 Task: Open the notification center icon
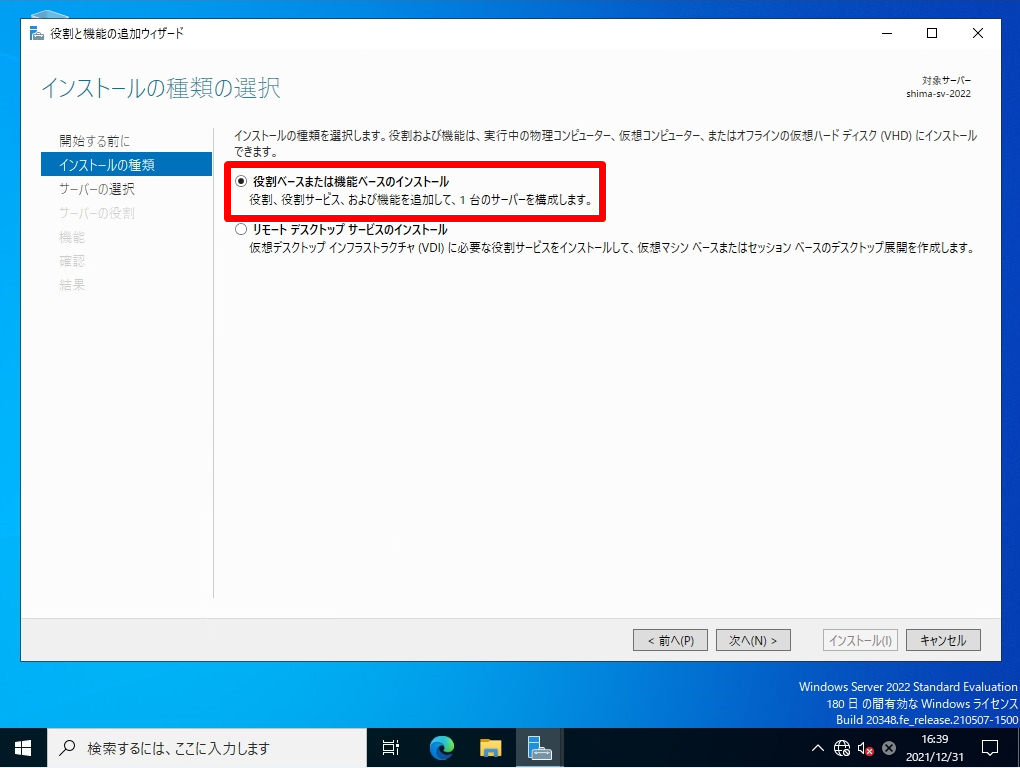click(x=990, y=748)
